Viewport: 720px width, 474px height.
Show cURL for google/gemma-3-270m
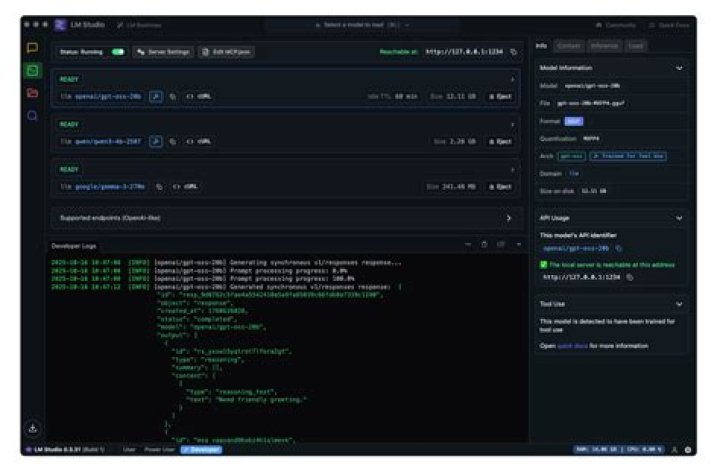[x=185, y=187]
